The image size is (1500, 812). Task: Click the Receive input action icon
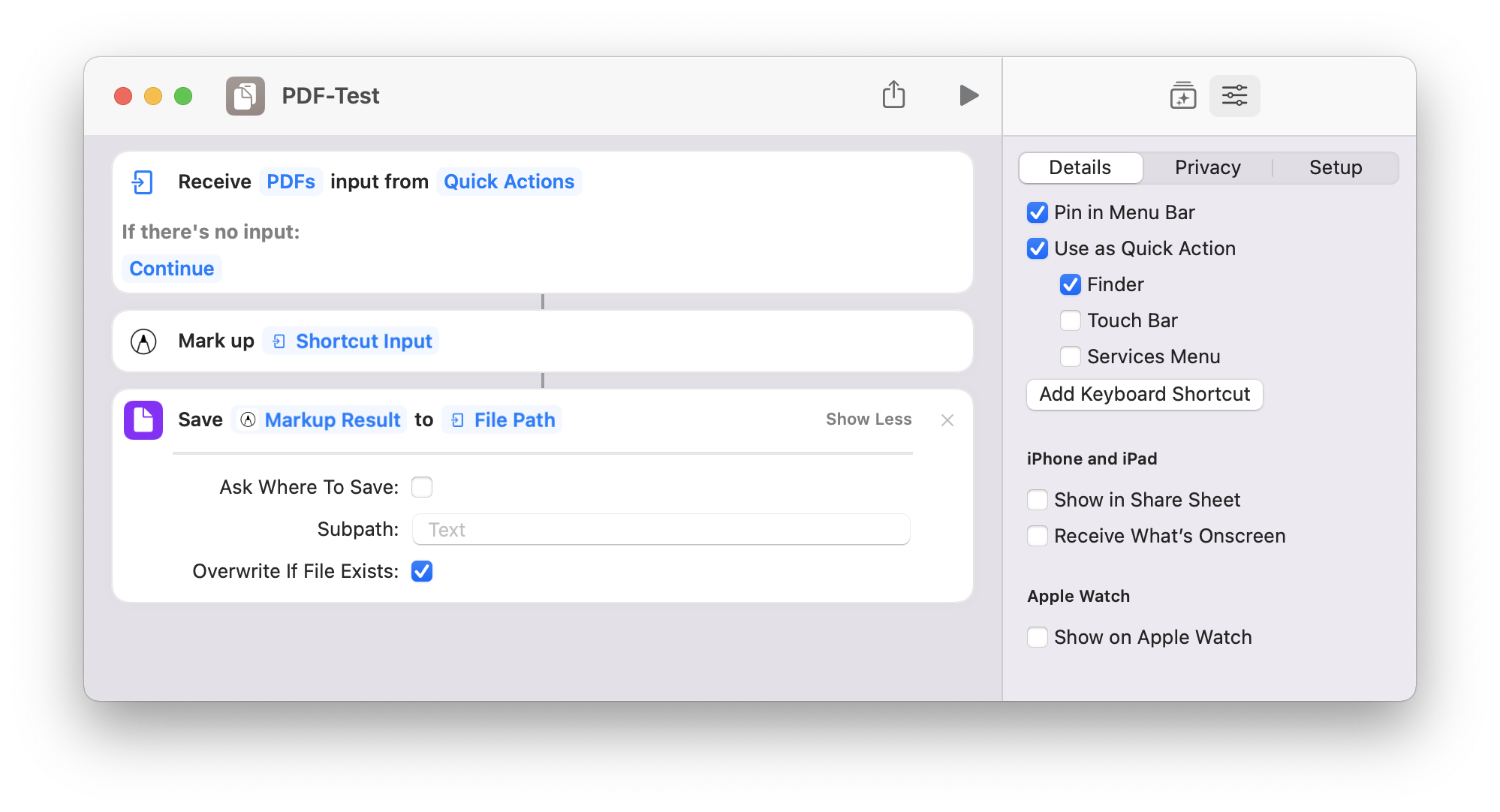[143, 182]
